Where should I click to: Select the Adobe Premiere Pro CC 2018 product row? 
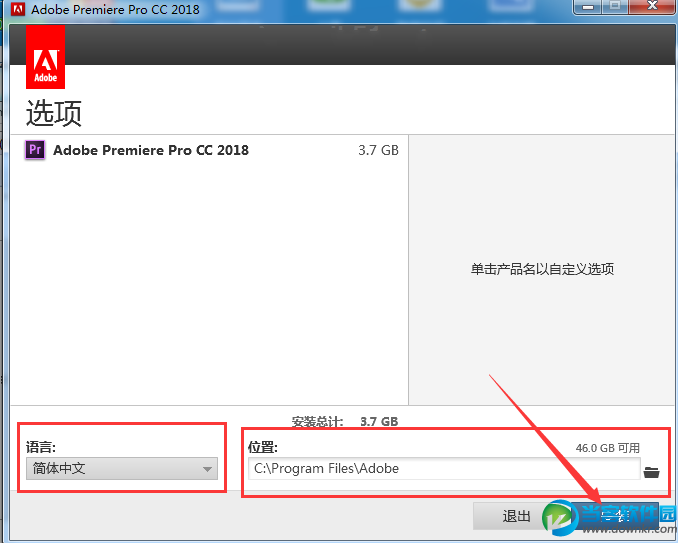(x=209, y=150)
